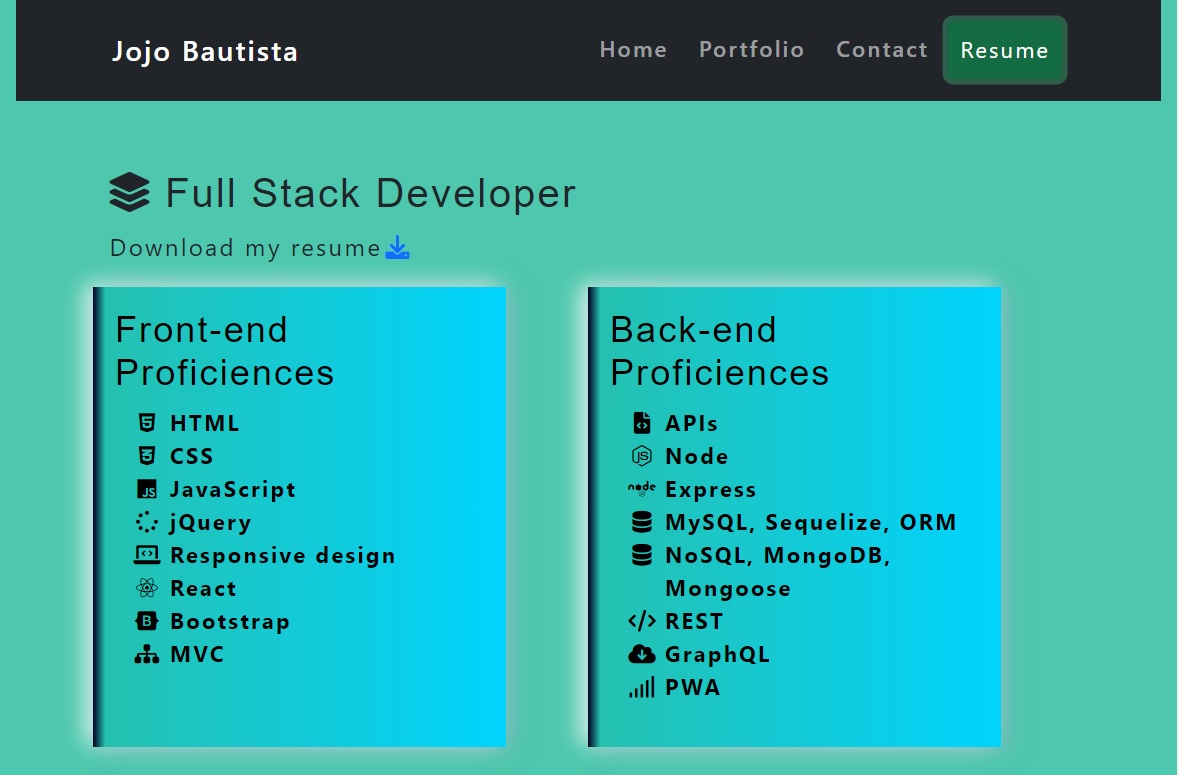Click the JS square icon beside JavaScript
This screenshot has height=775, width=1179.
pos(147,489)
